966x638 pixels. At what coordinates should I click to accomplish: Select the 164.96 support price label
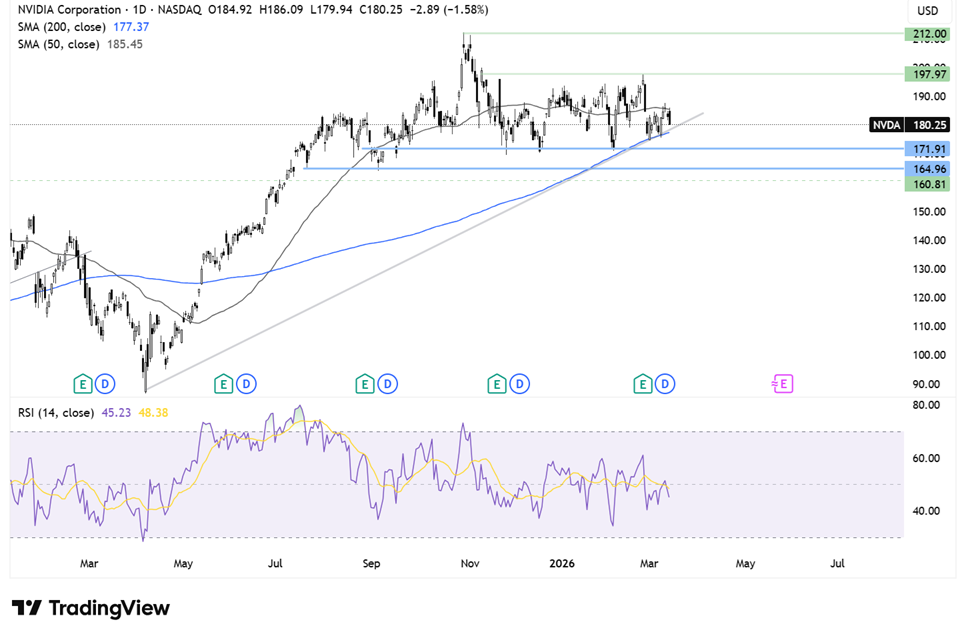[927, 169]
